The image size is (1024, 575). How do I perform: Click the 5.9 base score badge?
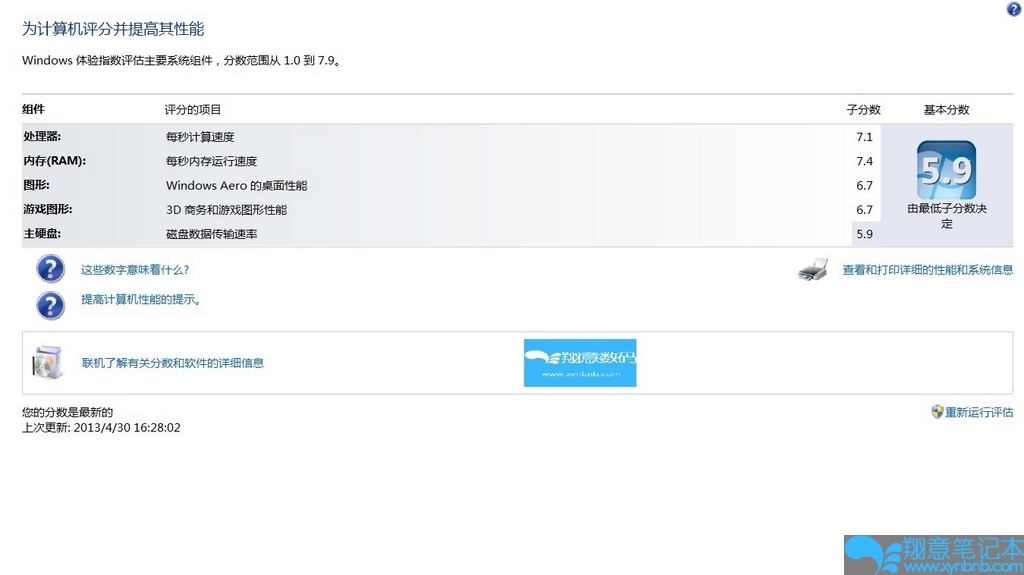point(946,170)
